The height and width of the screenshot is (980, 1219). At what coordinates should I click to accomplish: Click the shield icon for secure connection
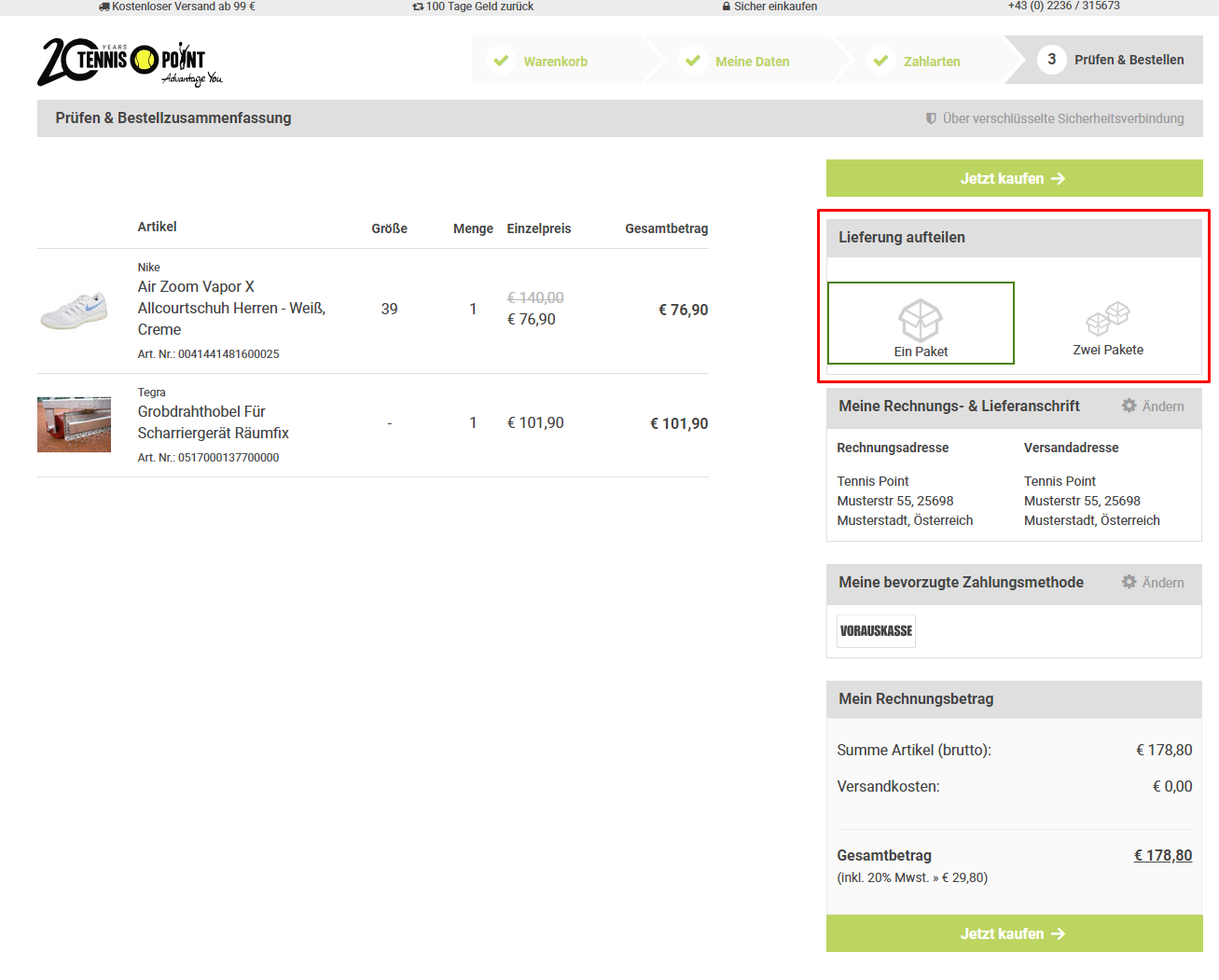[x=931, y=118]
